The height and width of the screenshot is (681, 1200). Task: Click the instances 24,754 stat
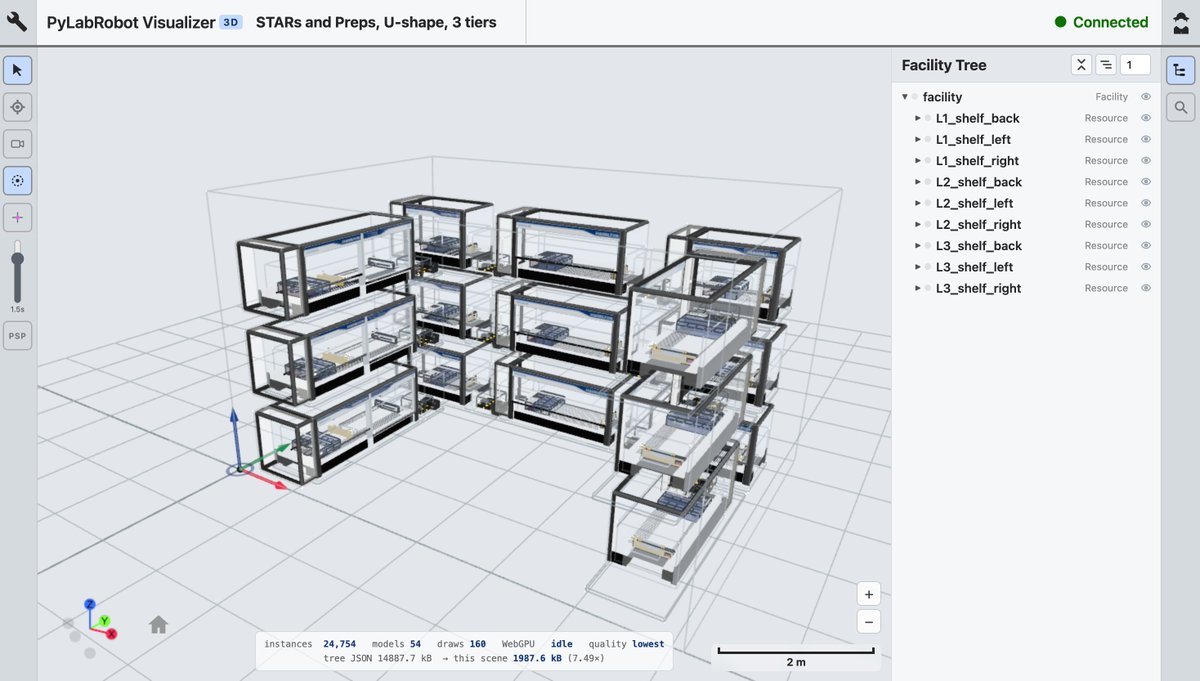[x=310, y=644]
